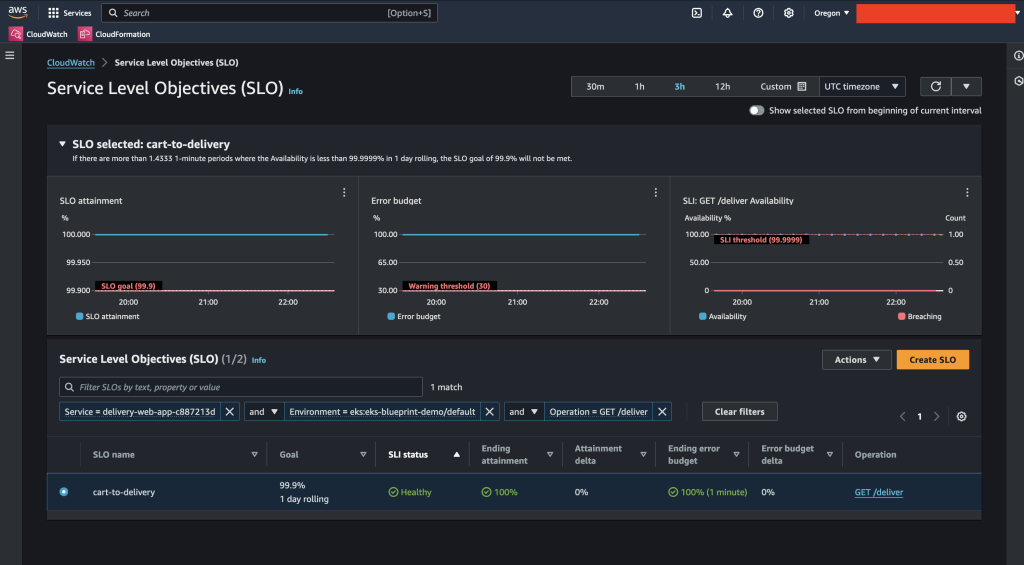The width and height of the screenshot is (1024, 565).
Task: Toggle SLO attainment legend series
Action: tap(107, 316)
